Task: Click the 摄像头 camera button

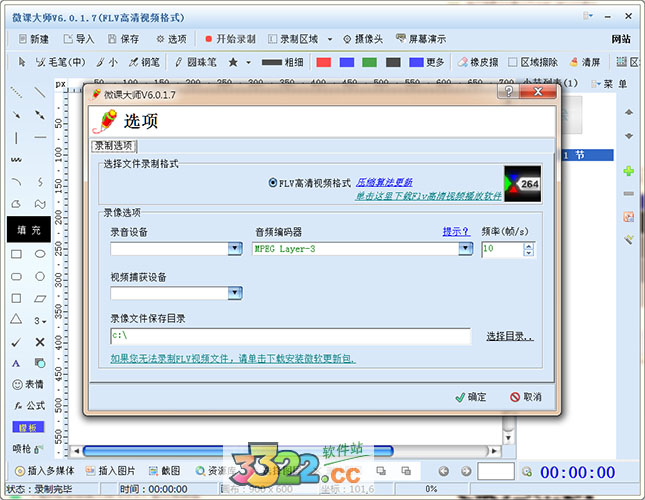Action: click(x=363, y=39)
